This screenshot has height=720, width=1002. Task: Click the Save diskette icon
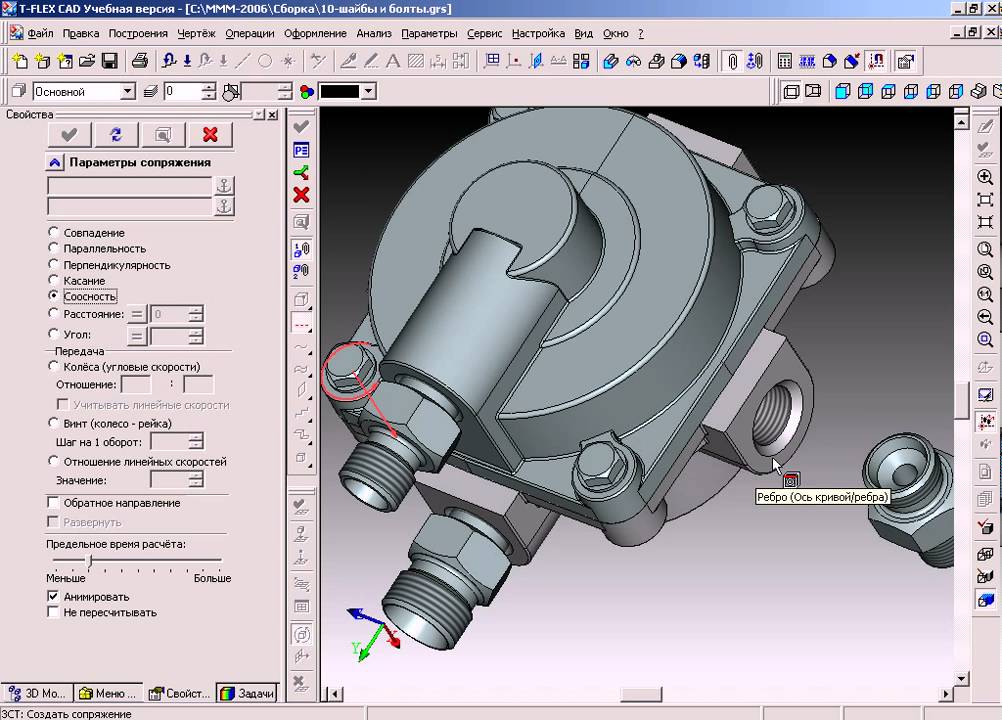109,61
